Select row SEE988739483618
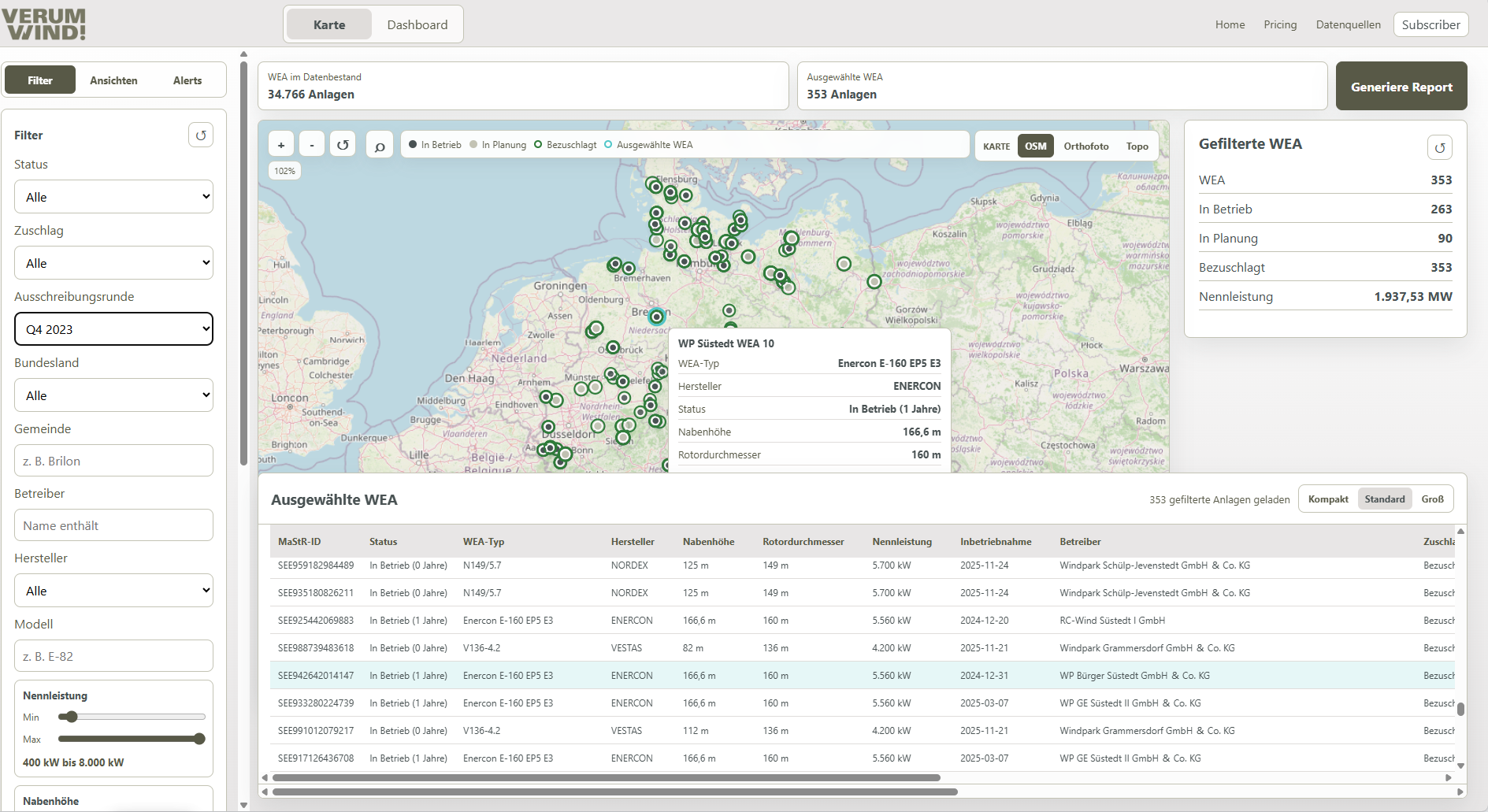This screenshot has height=812, width=1488. click(863, 648)
